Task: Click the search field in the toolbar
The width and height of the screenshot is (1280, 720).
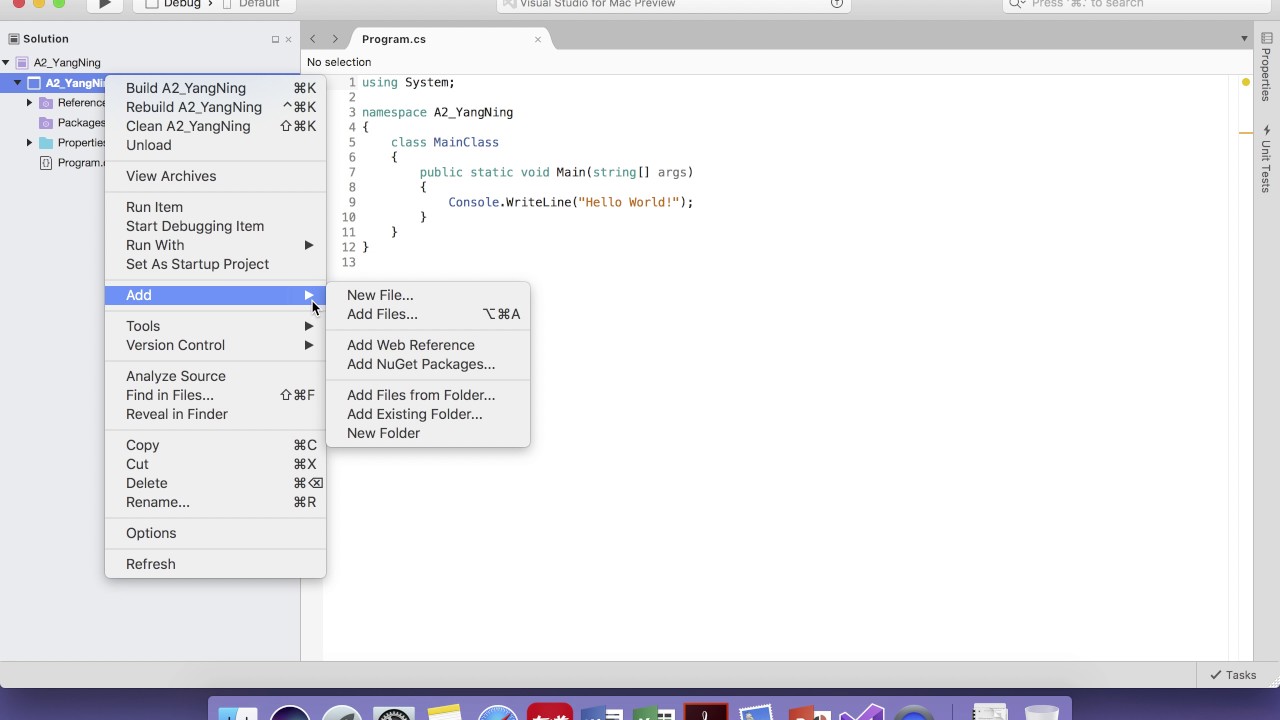Action: 1137,4
